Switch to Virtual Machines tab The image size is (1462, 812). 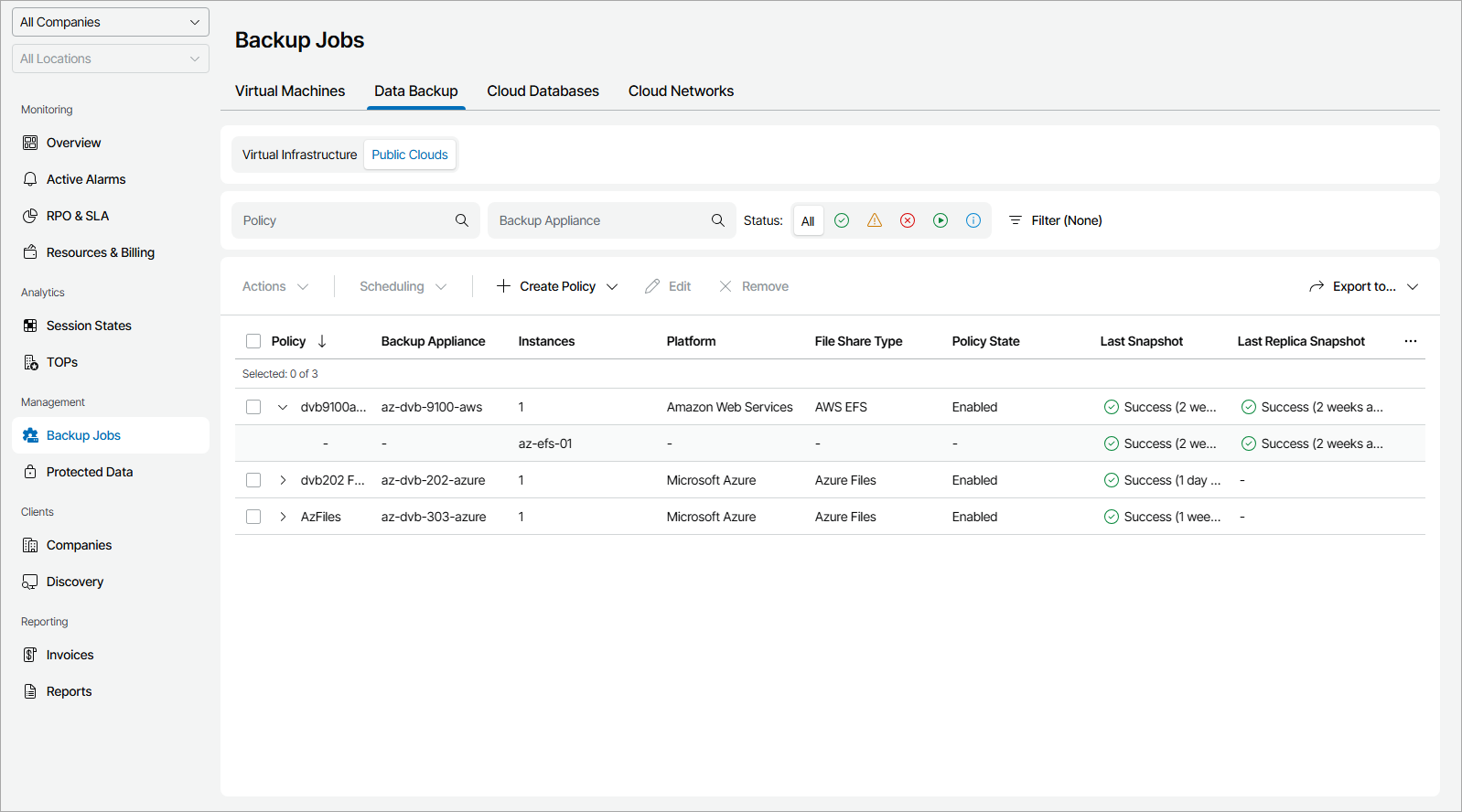290,91
